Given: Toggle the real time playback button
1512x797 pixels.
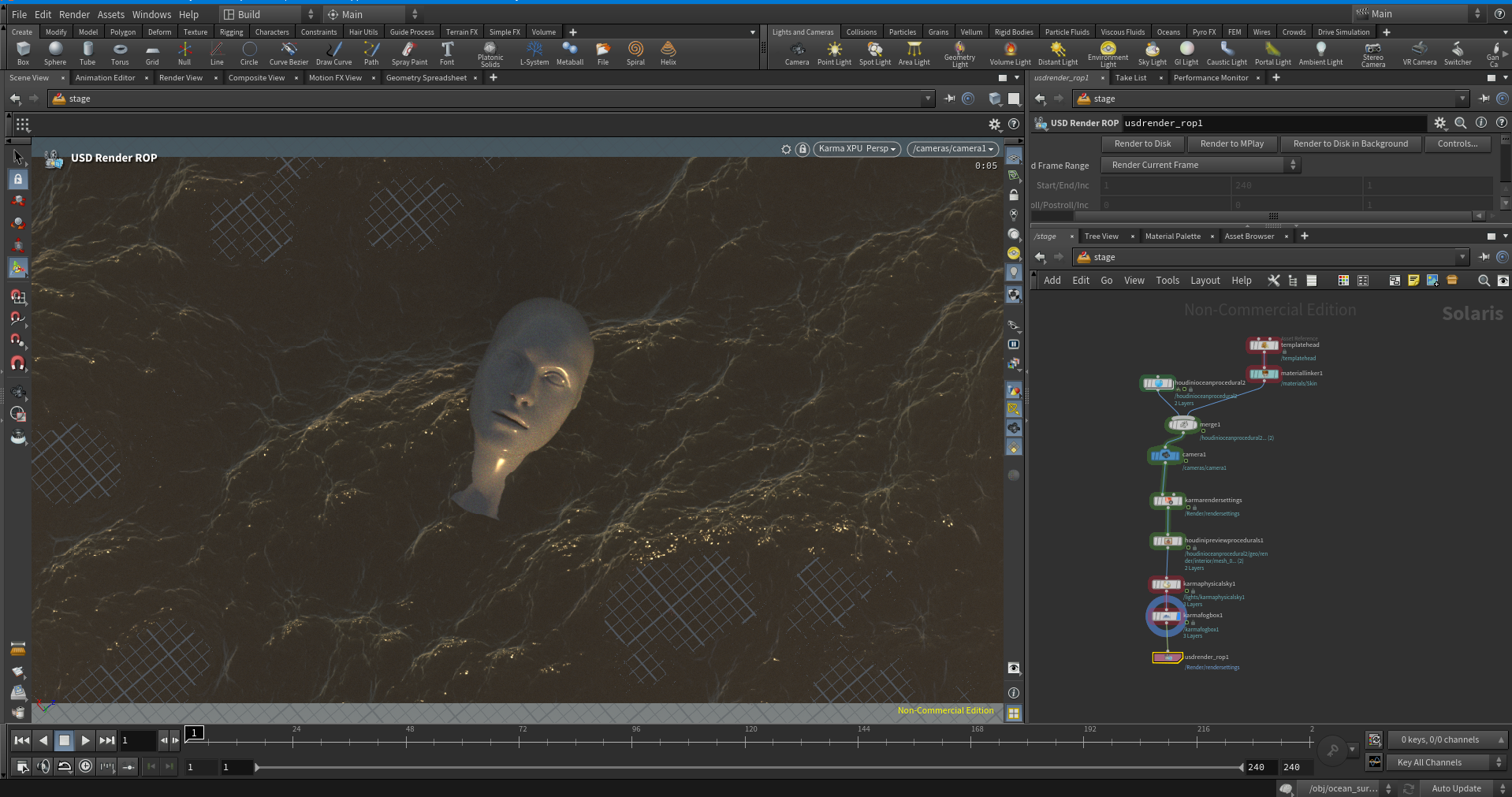Looking at the screenshot, I should click(x=86, y=766).
